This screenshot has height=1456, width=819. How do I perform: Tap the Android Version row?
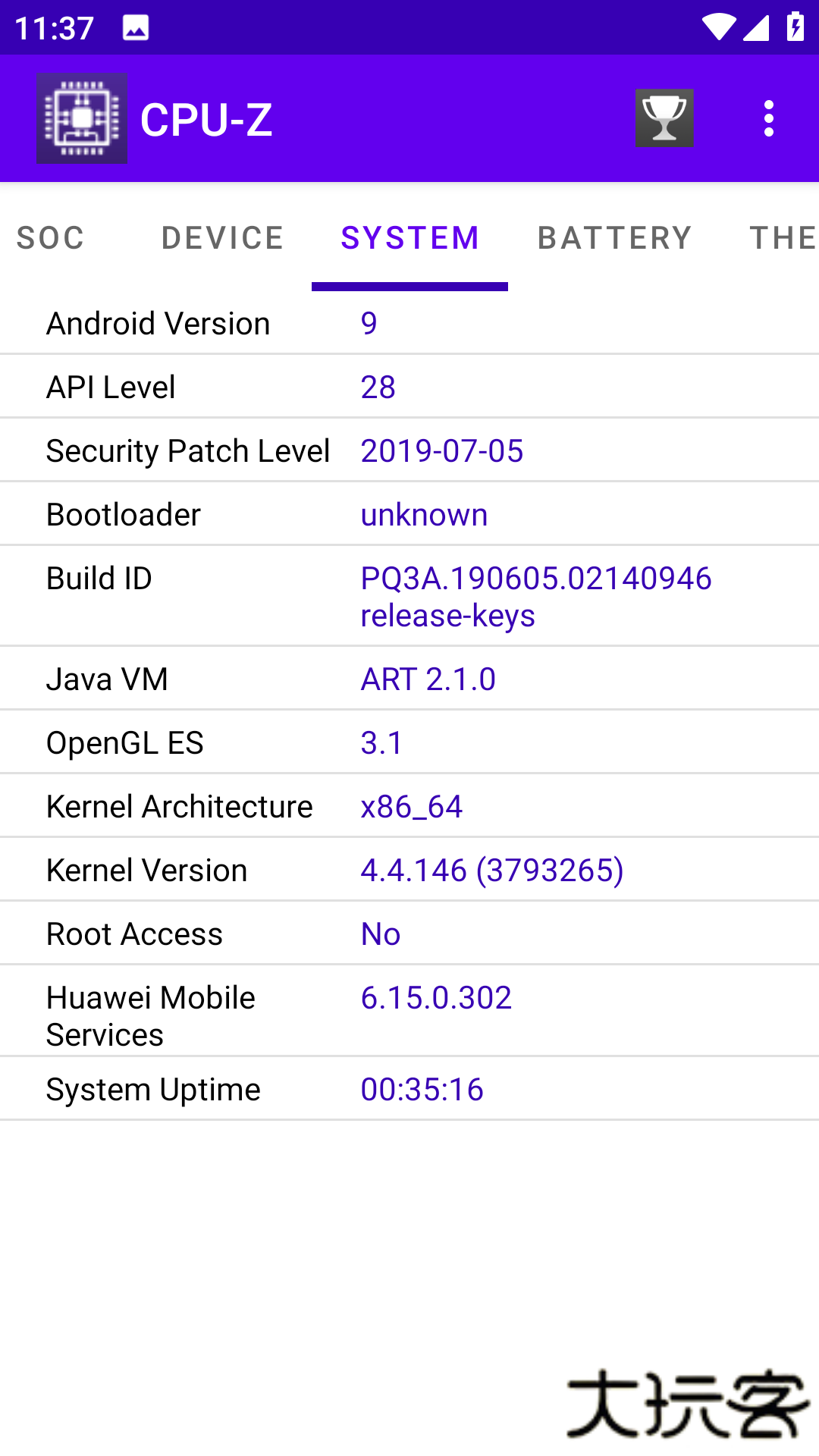point(409,324)
